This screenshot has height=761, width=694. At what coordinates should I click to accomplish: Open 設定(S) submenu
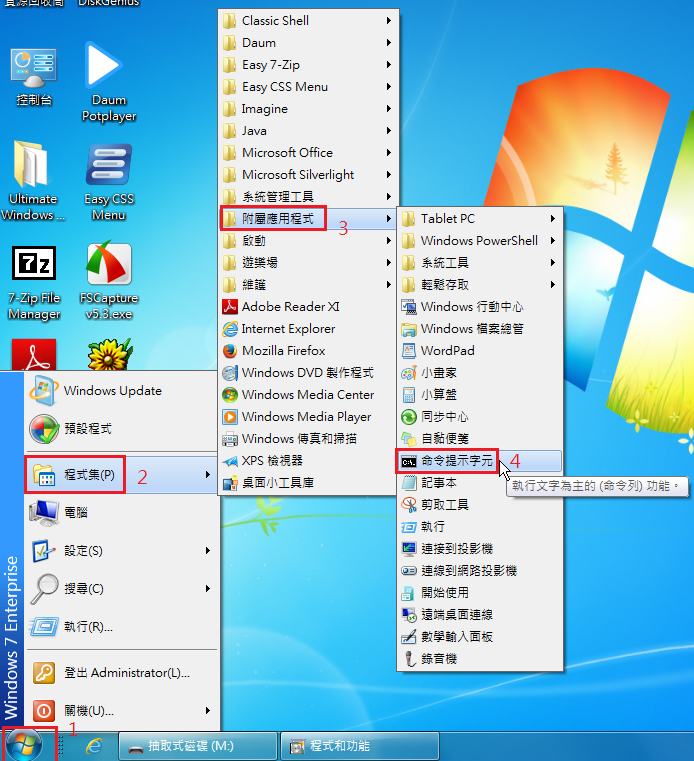click(121, 551)
